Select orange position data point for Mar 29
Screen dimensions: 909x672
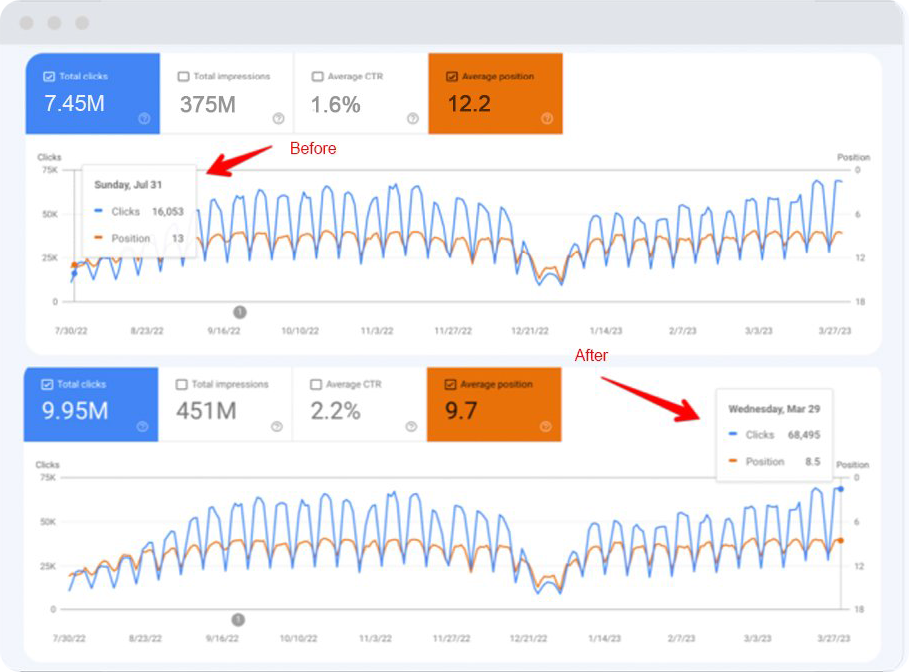pos(840,540)
